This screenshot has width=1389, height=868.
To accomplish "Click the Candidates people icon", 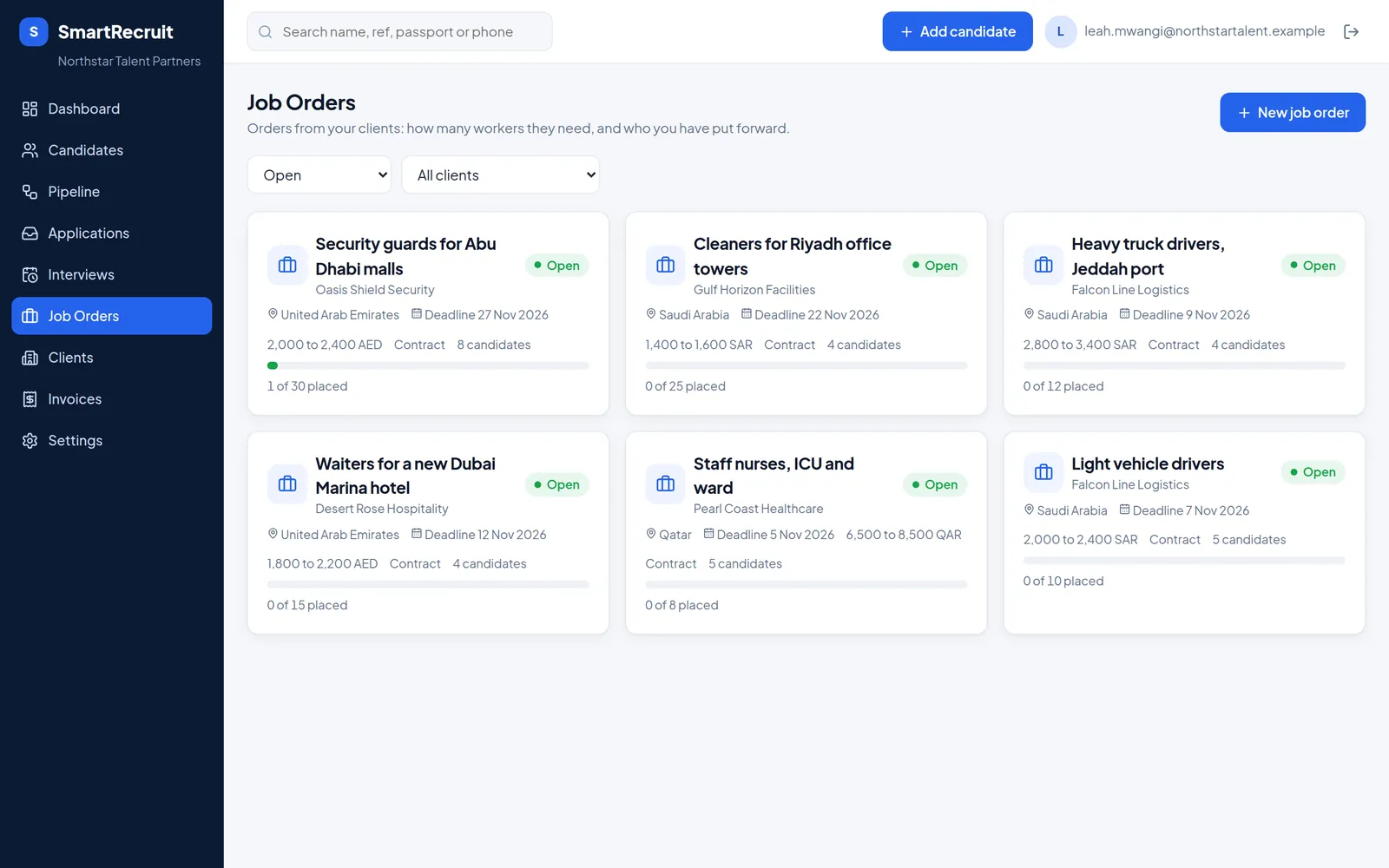I will point(30,150).
